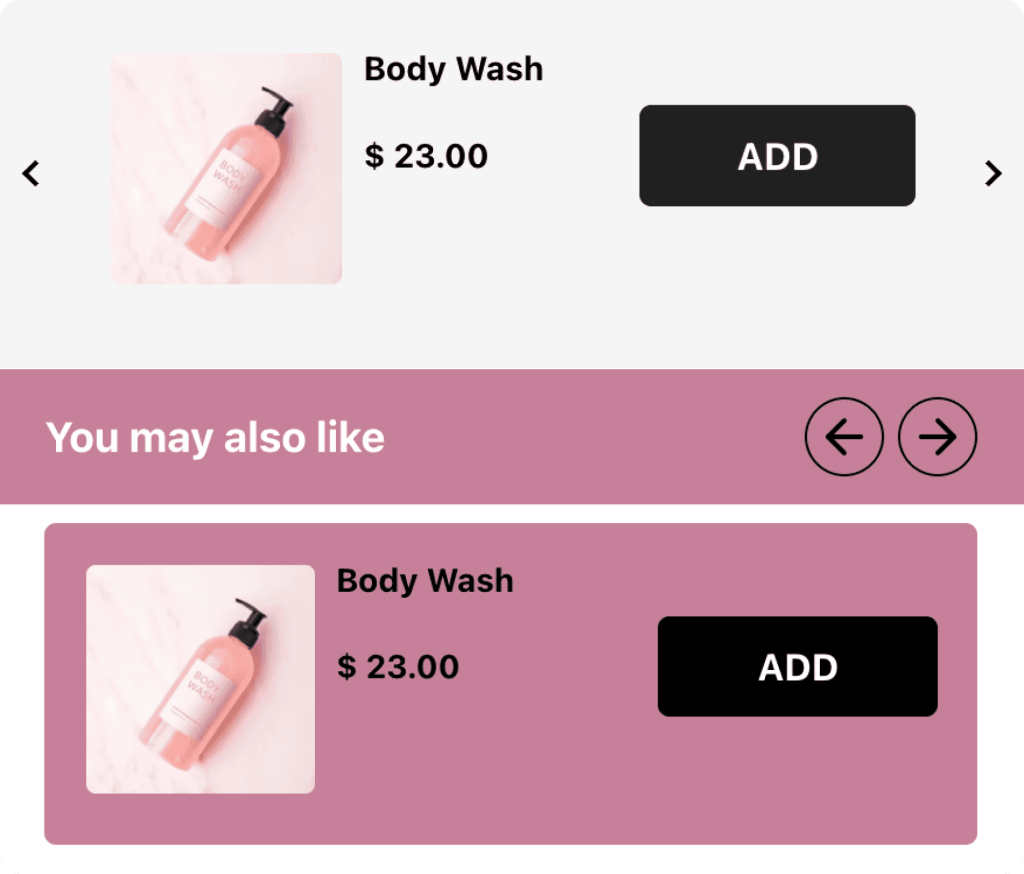Open the top Body Wash product image
The width and height of the screenshot is (1024, 874).
(x=226, y=168)
